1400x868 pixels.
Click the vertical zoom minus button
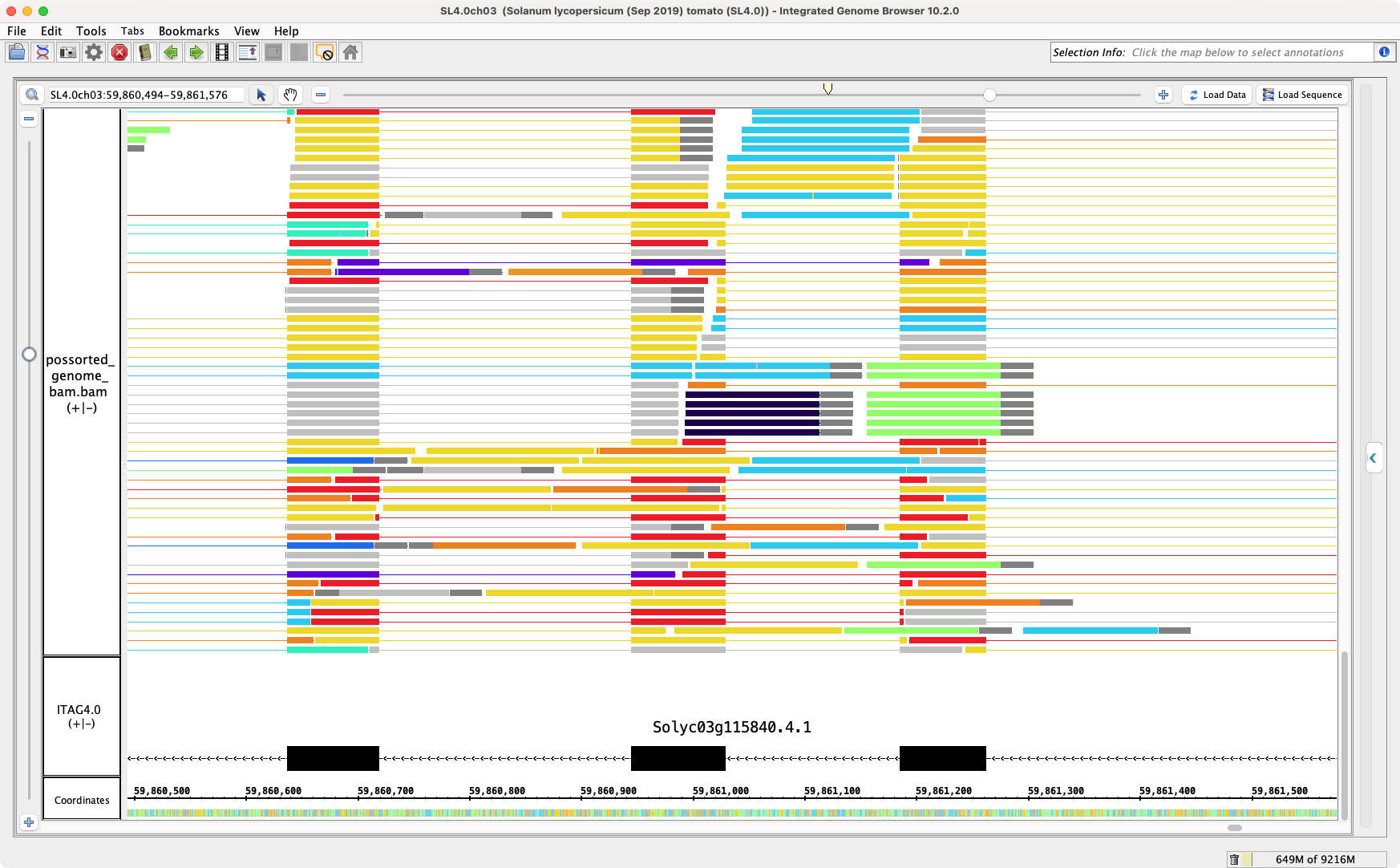click(29, 119)
